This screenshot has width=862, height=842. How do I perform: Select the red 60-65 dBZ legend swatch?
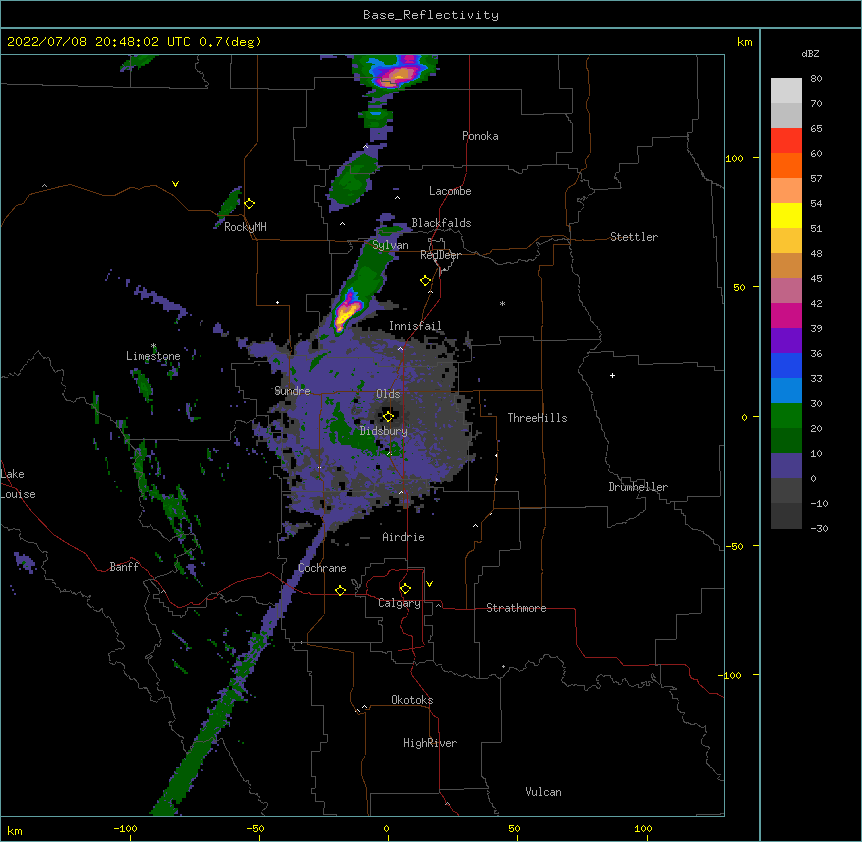point(786,141)
